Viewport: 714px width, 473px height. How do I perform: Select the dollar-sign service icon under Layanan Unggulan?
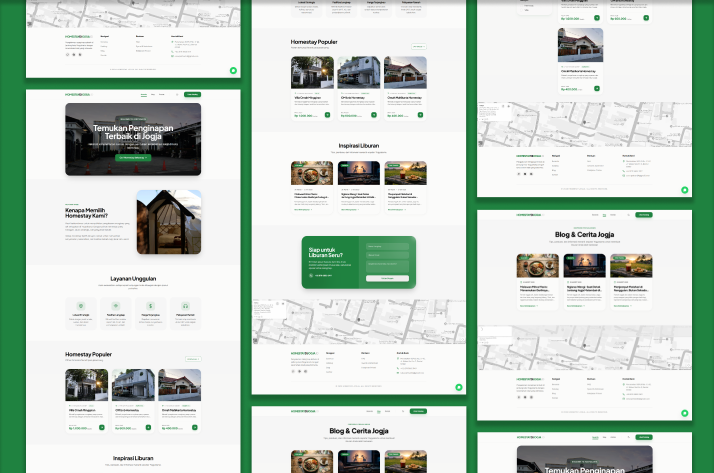click(x=150, y=306)
